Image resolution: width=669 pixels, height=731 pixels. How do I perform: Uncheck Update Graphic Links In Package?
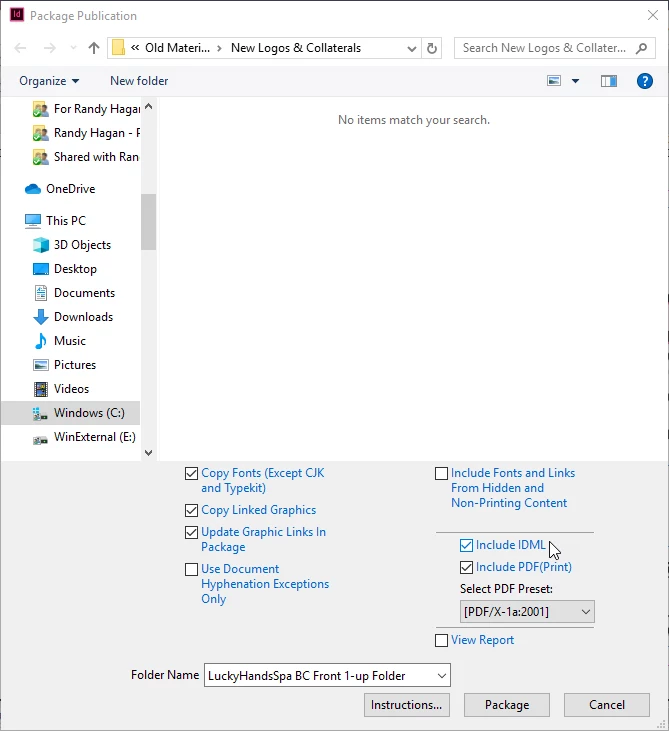click(x=191, y=532)
